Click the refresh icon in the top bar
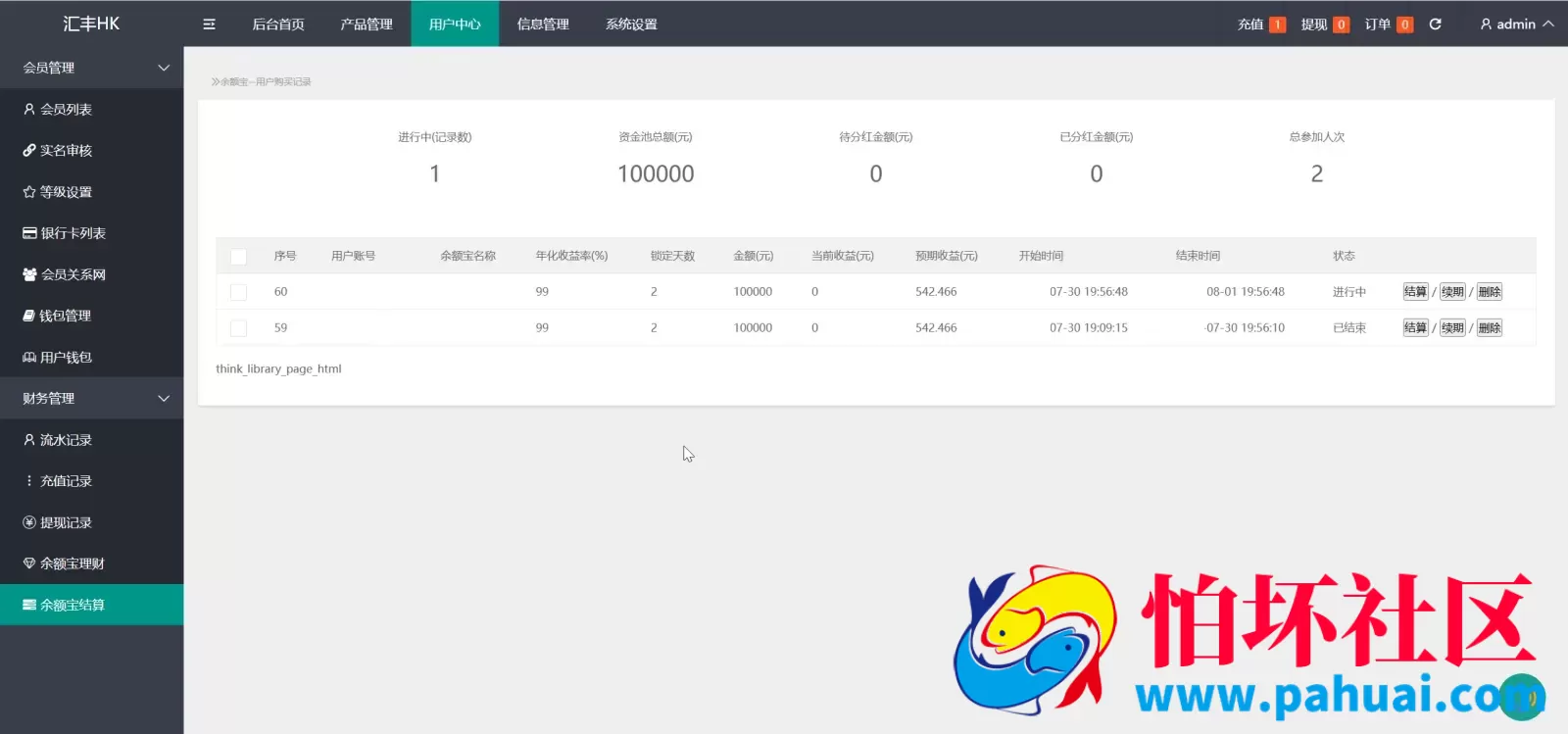1568x734 pixels. (1435, 24)
